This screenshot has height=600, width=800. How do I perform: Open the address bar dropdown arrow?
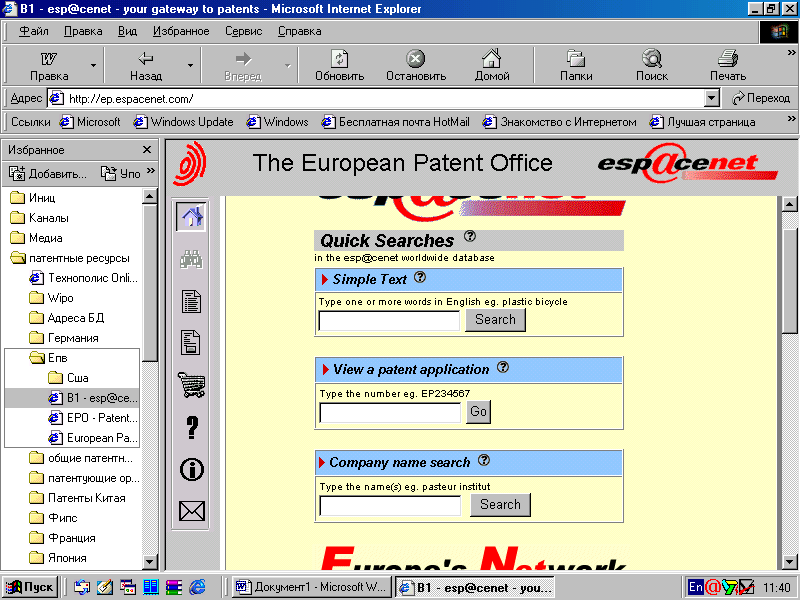tap(712, 98)
